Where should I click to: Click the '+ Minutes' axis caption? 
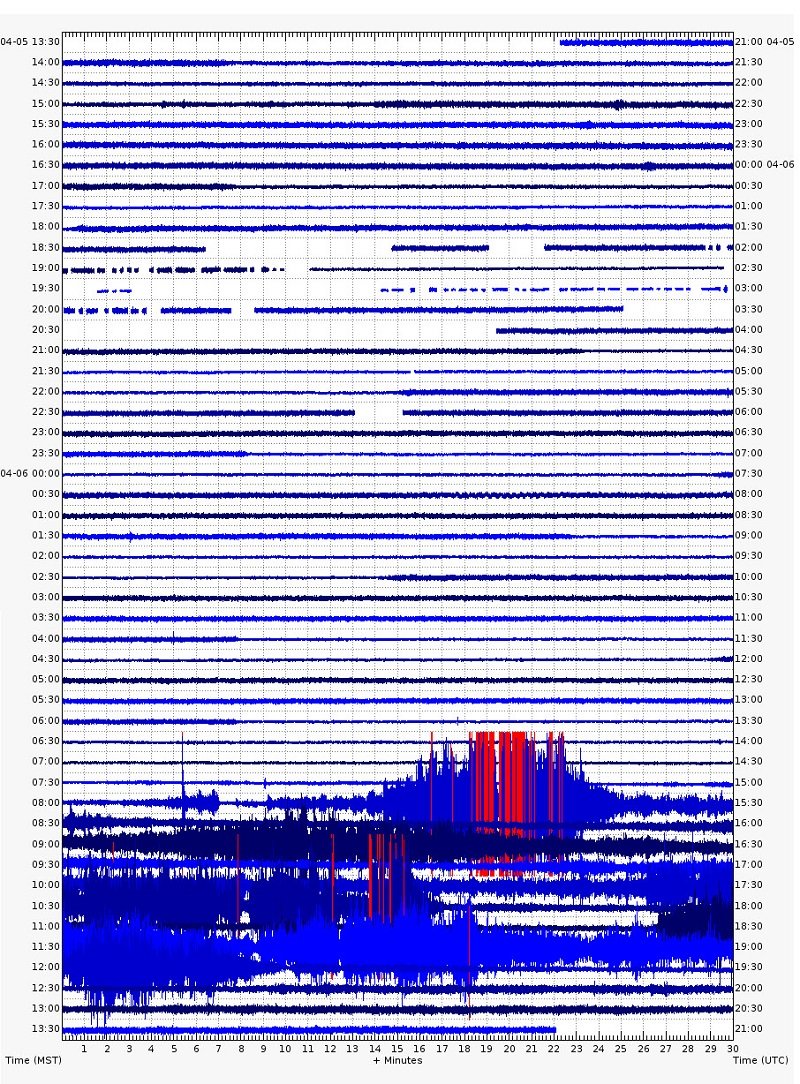pos(398,1060)
